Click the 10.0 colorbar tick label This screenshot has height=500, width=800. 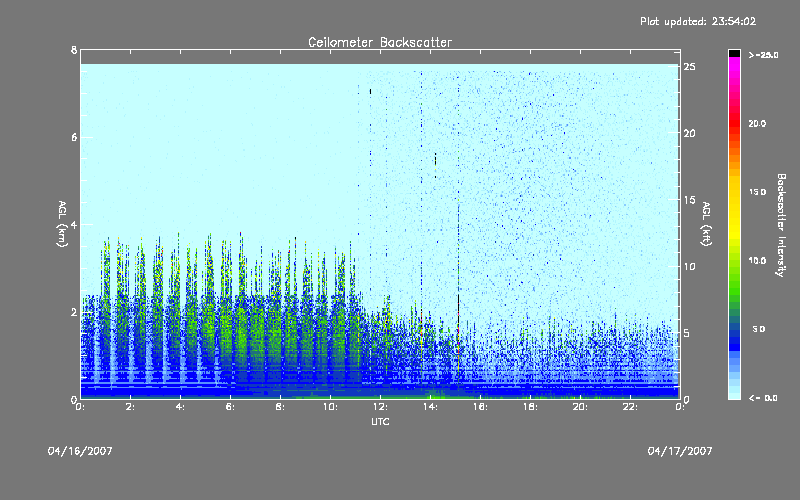point(757,261)
